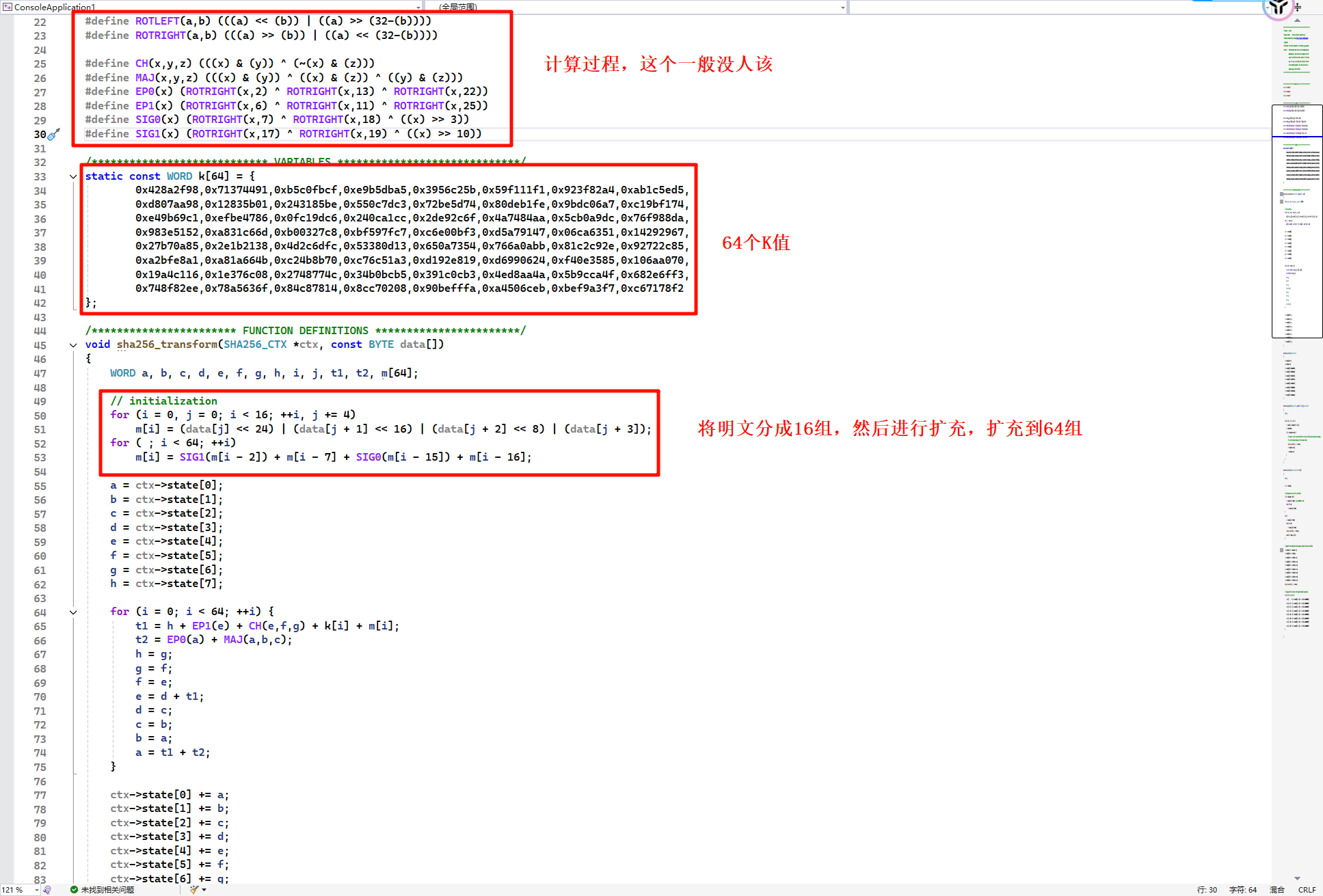This screenshot has width=1323, height=896.
Task: Click the minimap scrollbar viewport thumb
Action: click(x=1296, y=221)
